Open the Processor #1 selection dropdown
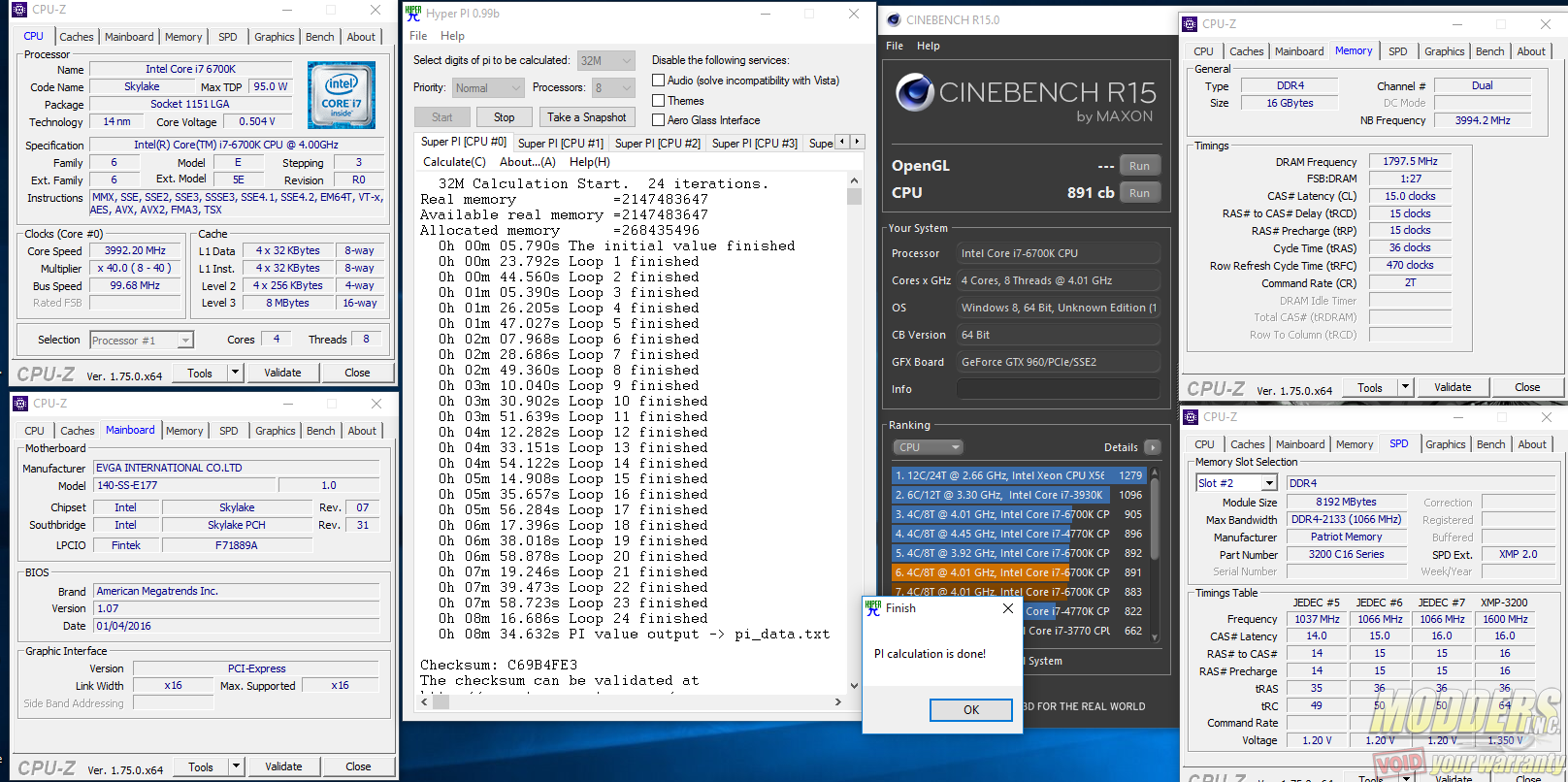The image size is (1568, 782). (x=142, y=341)
